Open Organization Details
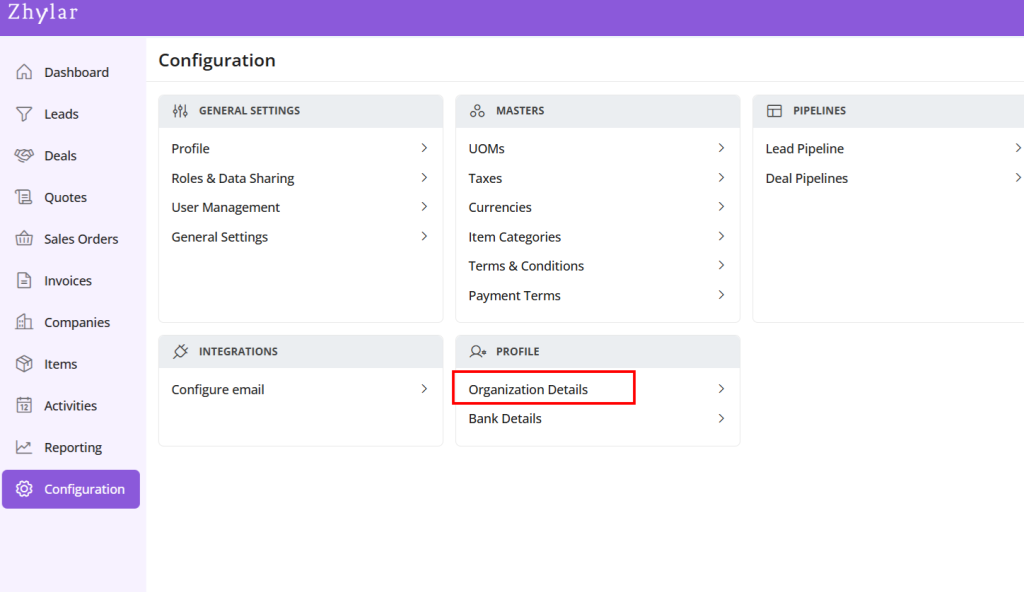1024x592 pixels. pos(528,389)
